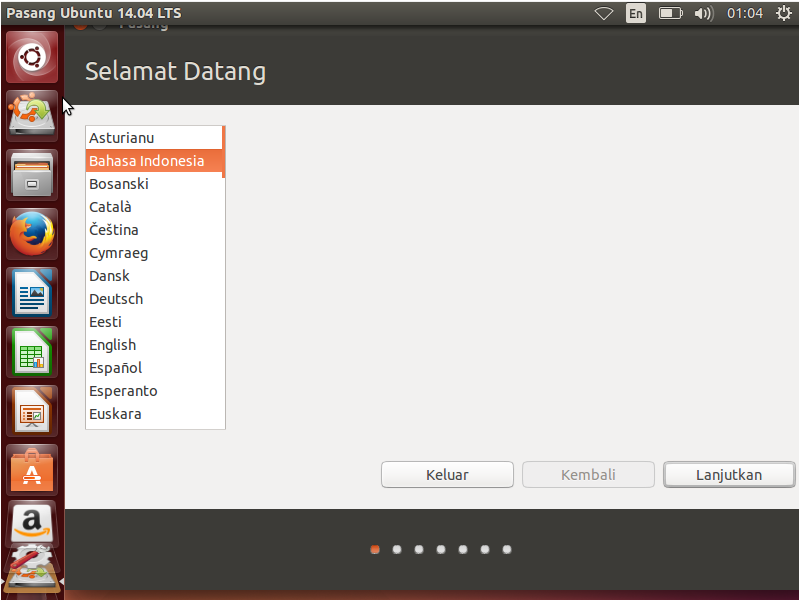Click the Kembali button
Viewport: 800px width, 601px height.
(588, 474)
